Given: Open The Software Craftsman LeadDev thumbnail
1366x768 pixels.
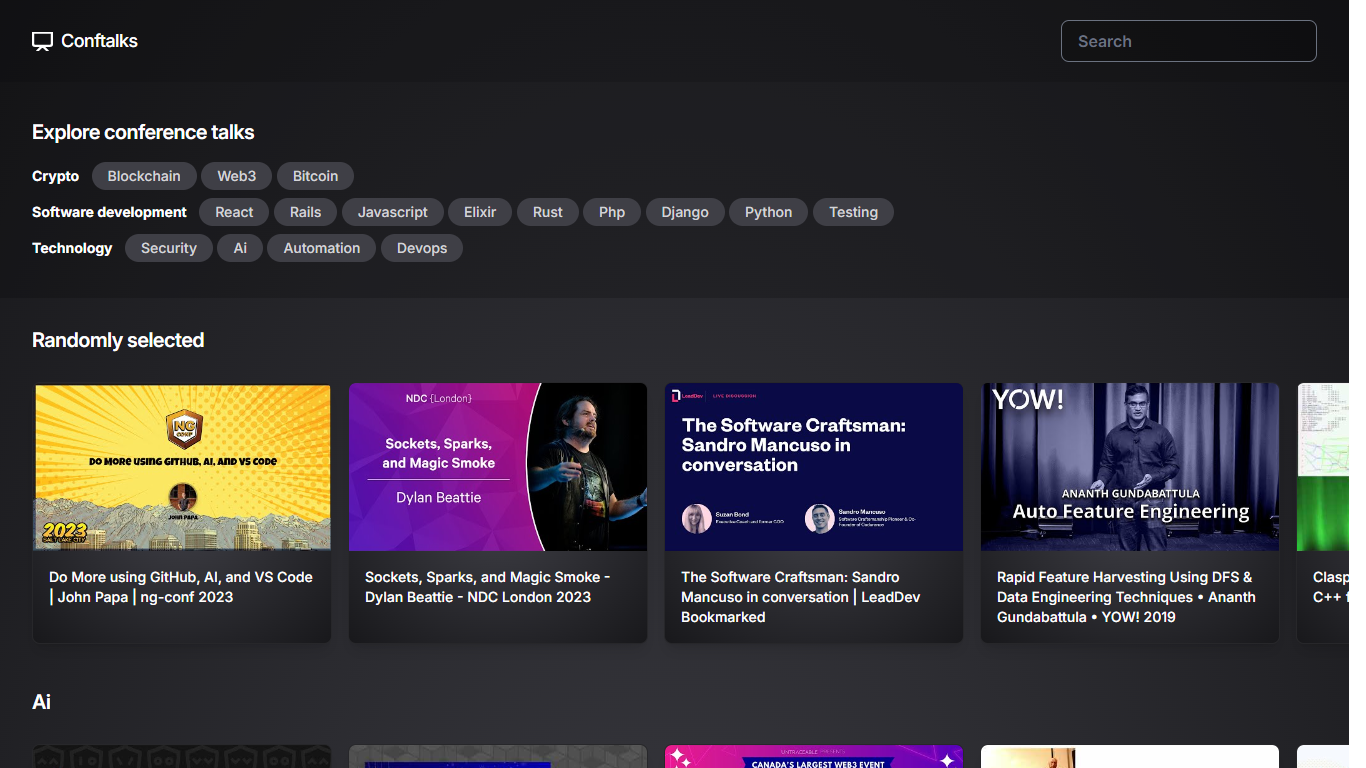Looking at the screenshot, I should (x=814, y=467).
